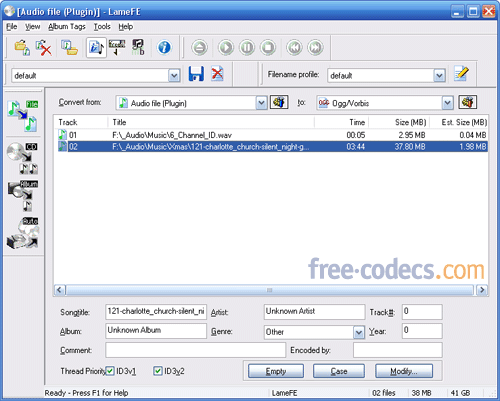Click the save preset floppy disk icon
Viewport: 500px width, 401px height.
point(196,74)
